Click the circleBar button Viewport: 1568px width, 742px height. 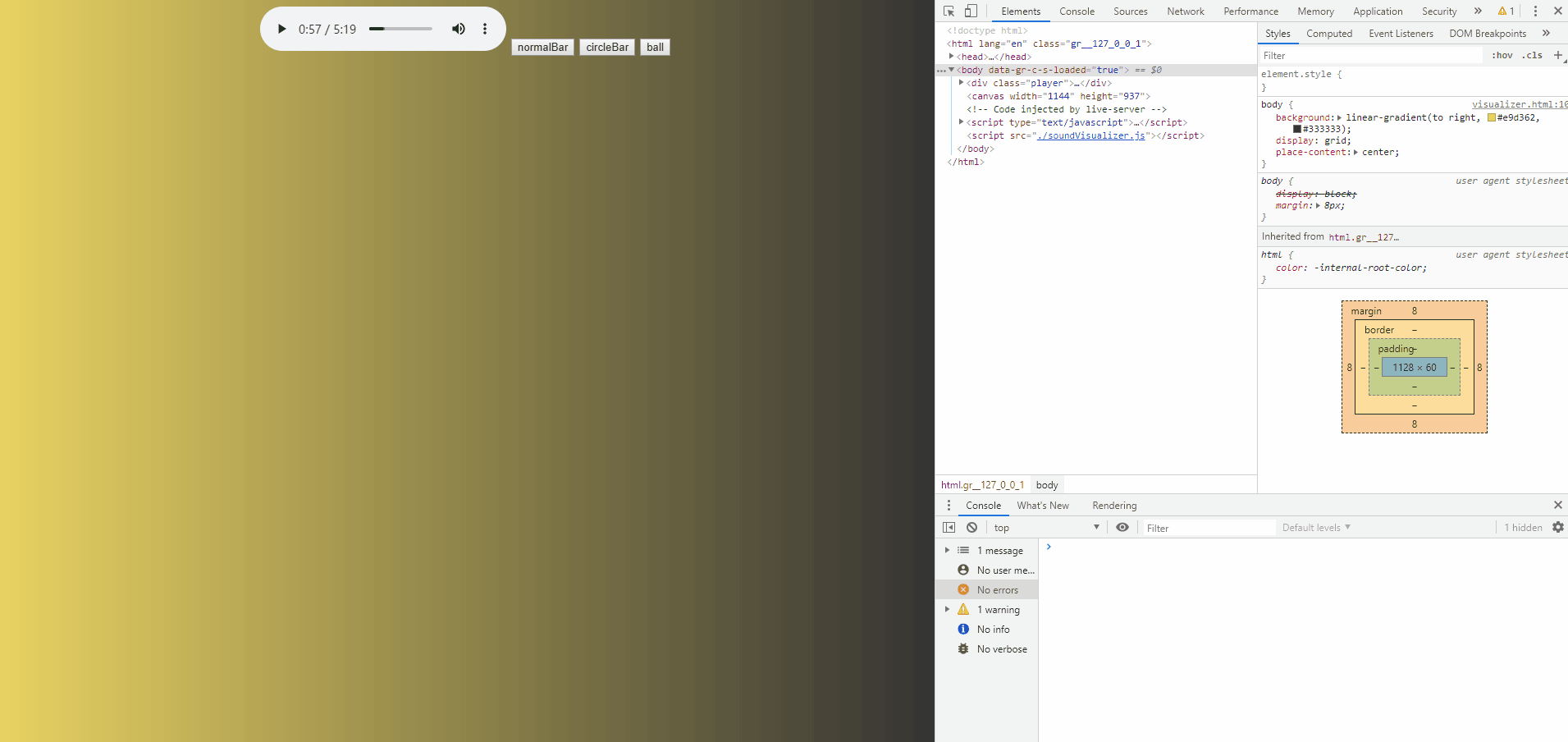(607, 48)
